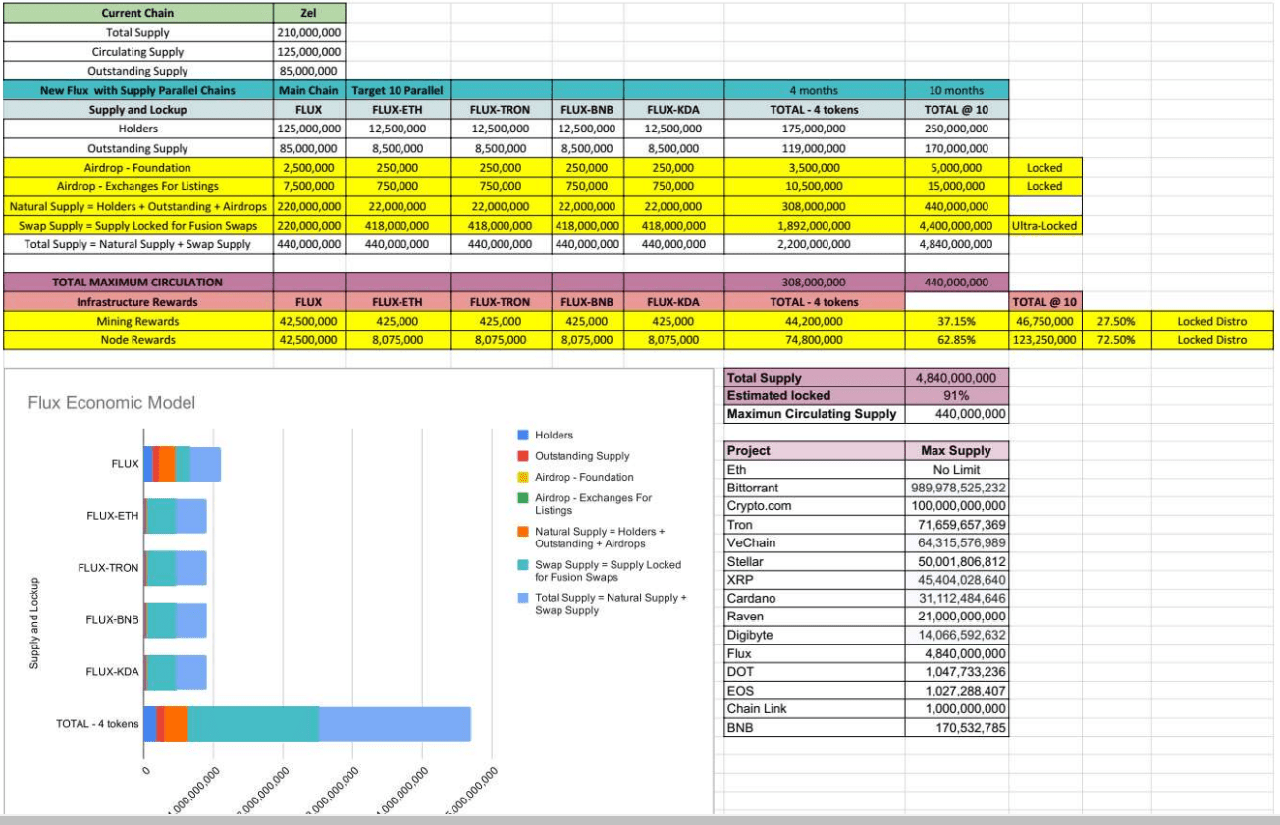1280x825 pixels.
Task: Select the FLUX-ETH bar in the chart
Action: point(175,516)
